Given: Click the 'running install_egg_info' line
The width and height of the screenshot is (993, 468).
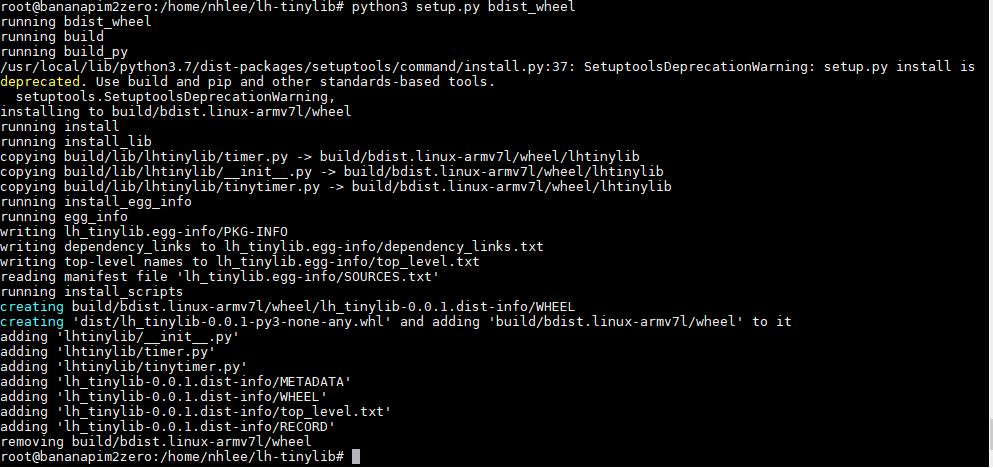Looking at the screenshot, I should tap(96, 202).
